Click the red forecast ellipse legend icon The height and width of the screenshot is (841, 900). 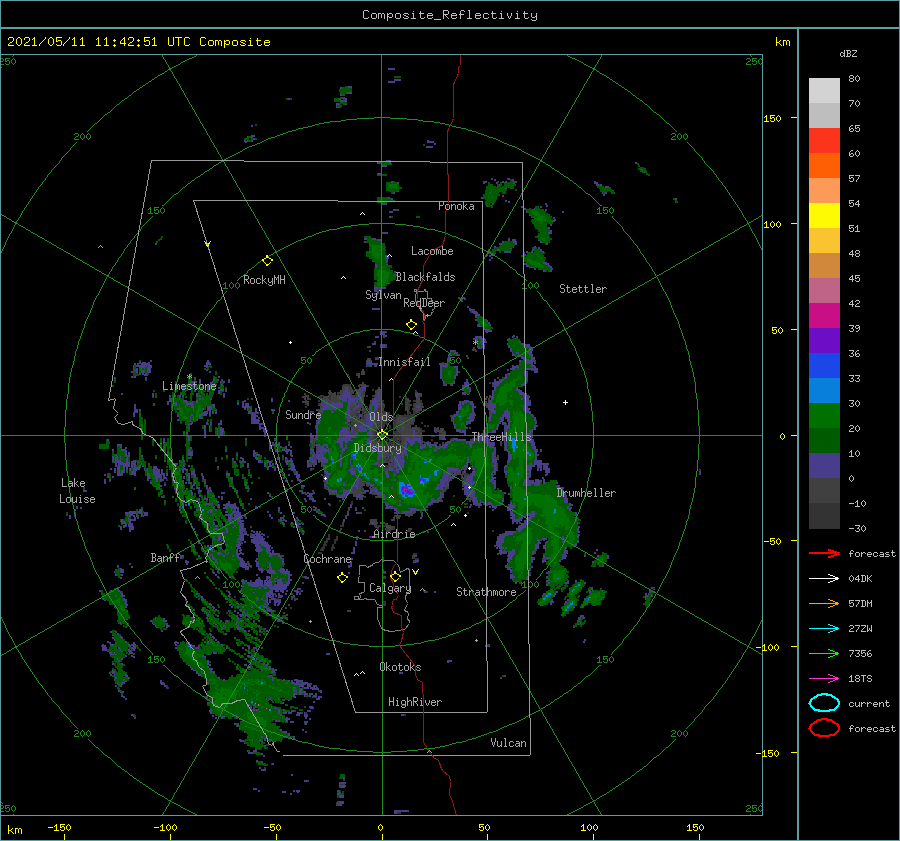tap(824, 728)
